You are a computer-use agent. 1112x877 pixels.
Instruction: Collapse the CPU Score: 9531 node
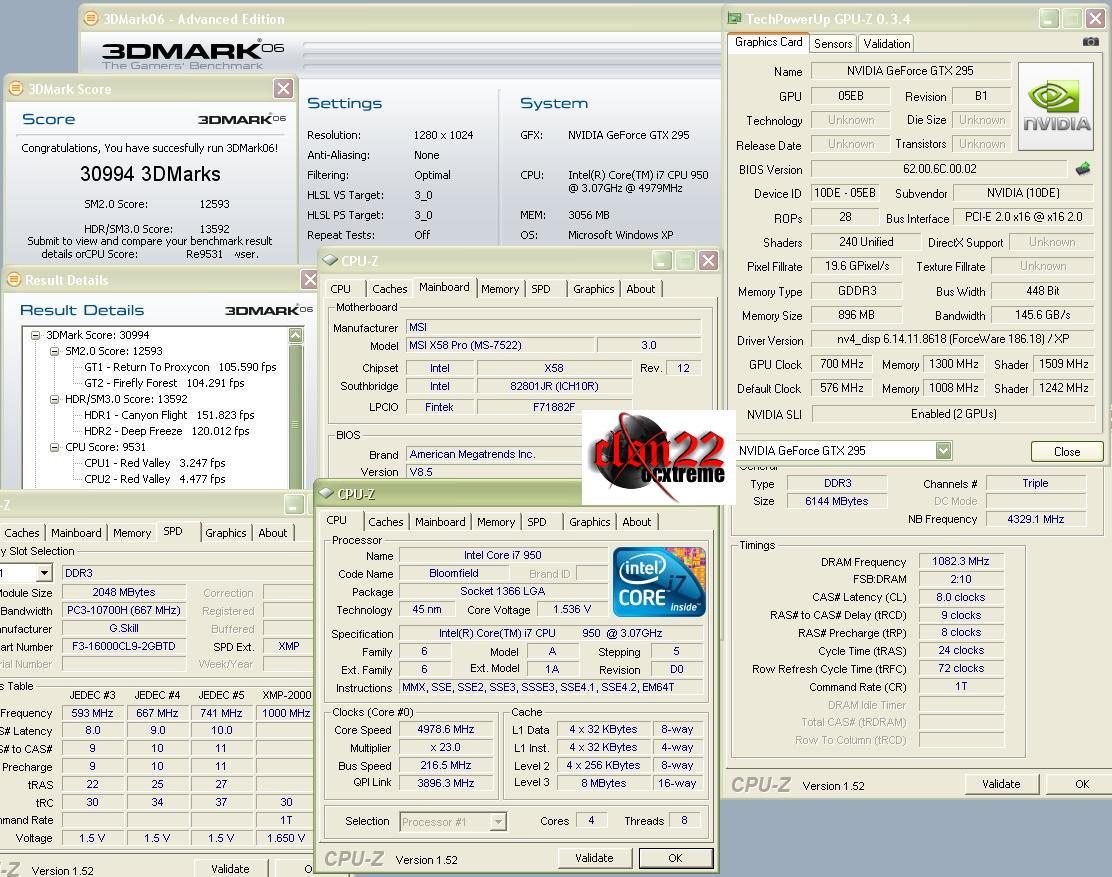click(54, 447)
